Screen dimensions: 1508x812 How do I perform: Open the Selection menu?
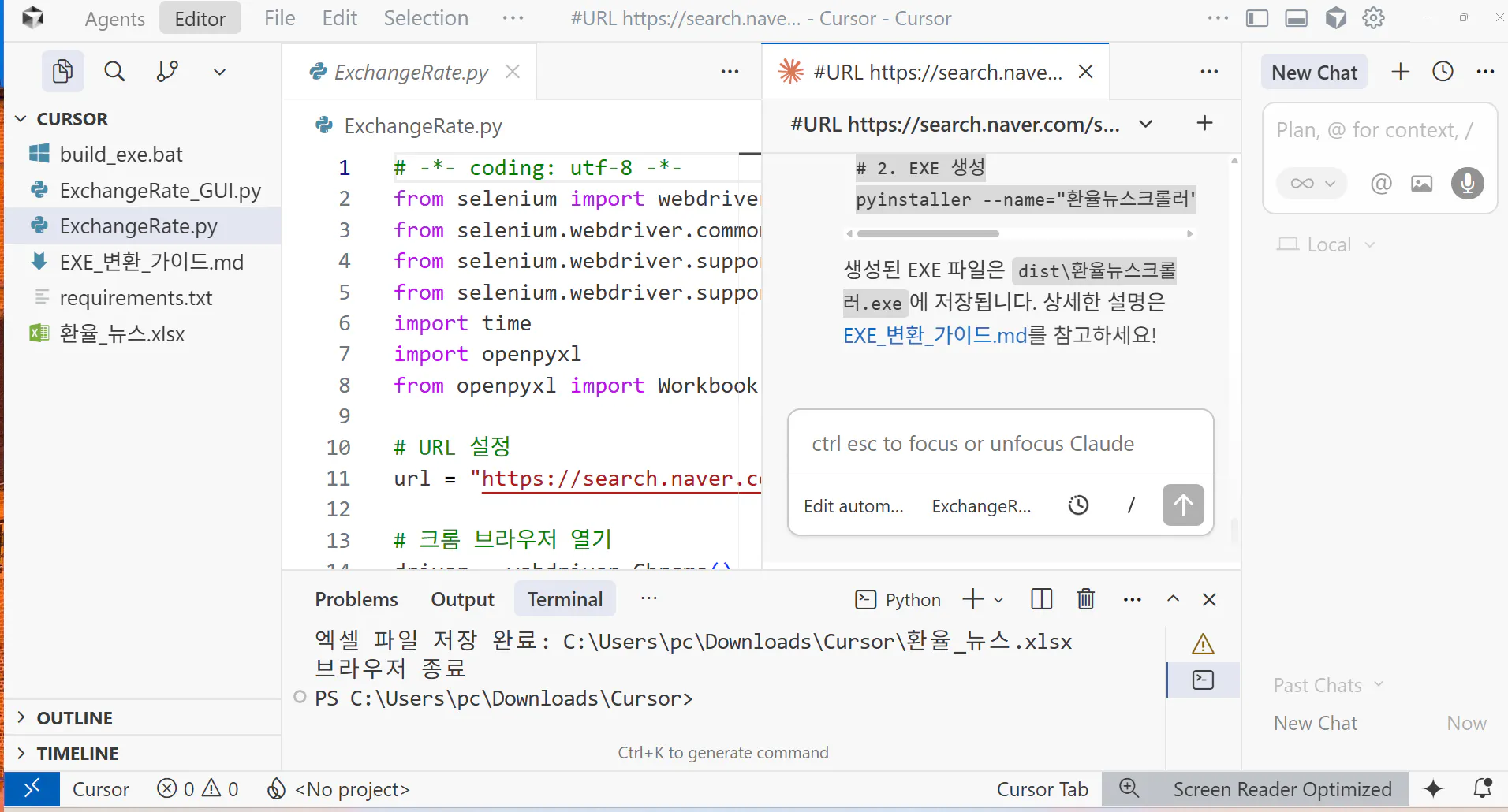pyautogui.click(x=426, y=18)
